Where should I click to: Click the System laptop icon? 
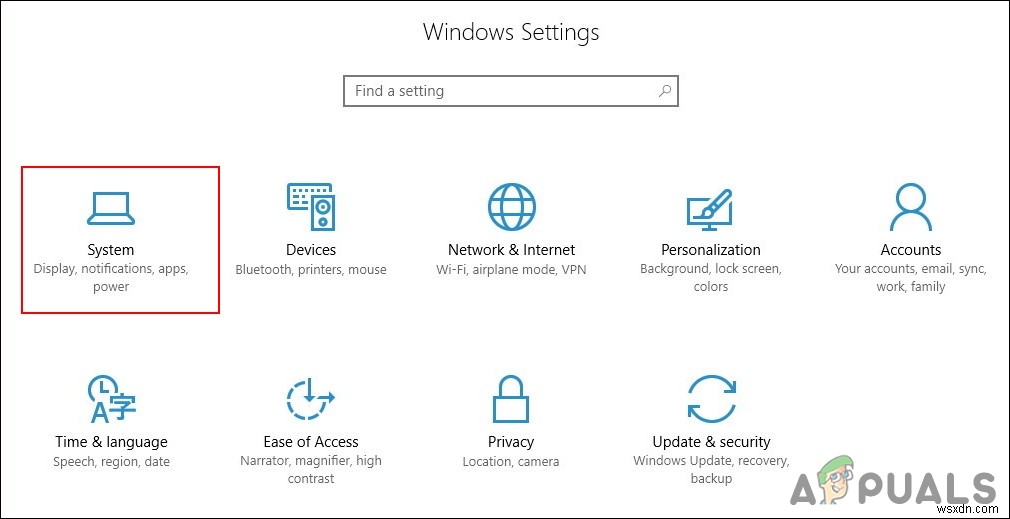tap(111, 208)
